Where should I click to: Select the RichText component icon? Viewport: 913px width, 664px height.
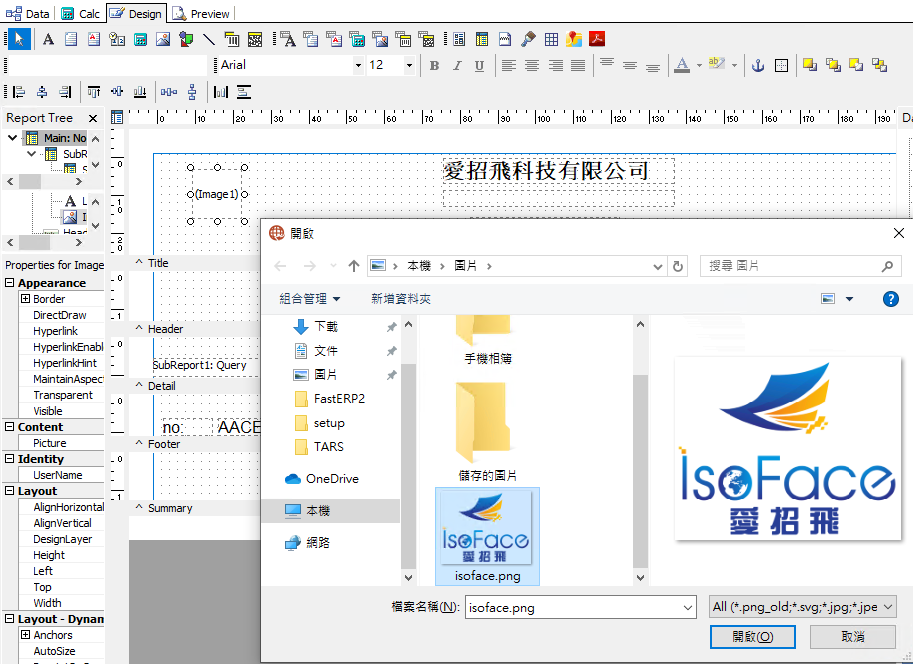[94, 39]
